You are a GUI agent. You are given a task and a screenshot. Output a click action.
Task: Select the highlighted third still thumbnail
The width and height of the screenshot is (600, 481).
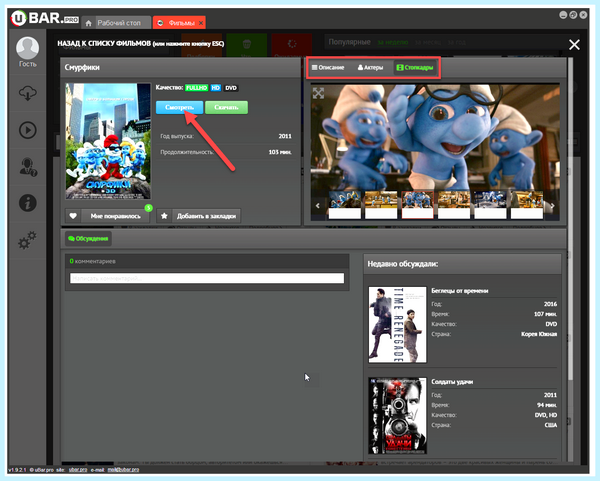click(x=417, y=205)
